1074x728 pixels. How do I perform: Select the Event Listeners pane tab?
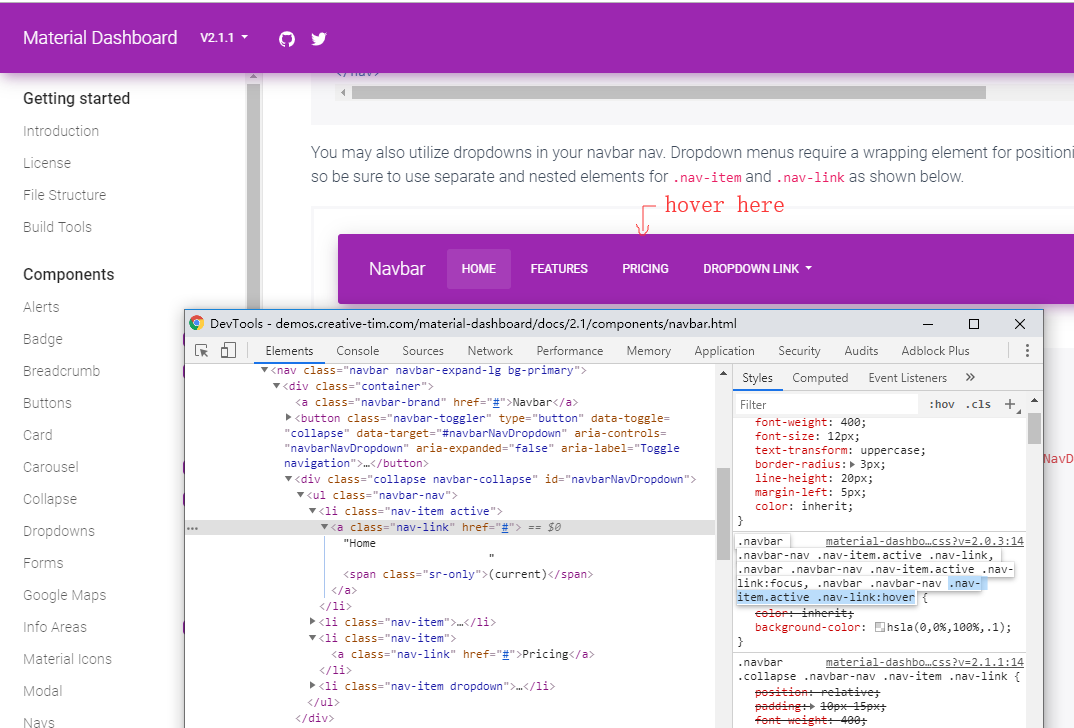[908, 378]
